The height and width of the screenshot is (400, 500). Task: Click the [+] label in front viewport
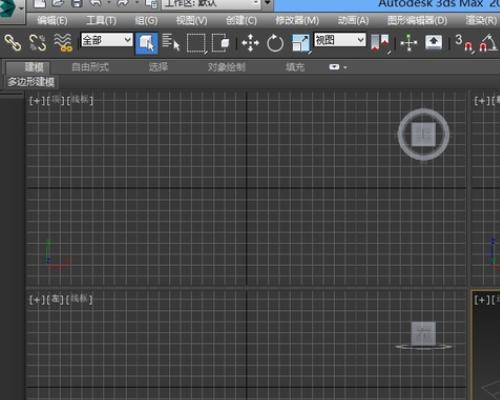37,300
